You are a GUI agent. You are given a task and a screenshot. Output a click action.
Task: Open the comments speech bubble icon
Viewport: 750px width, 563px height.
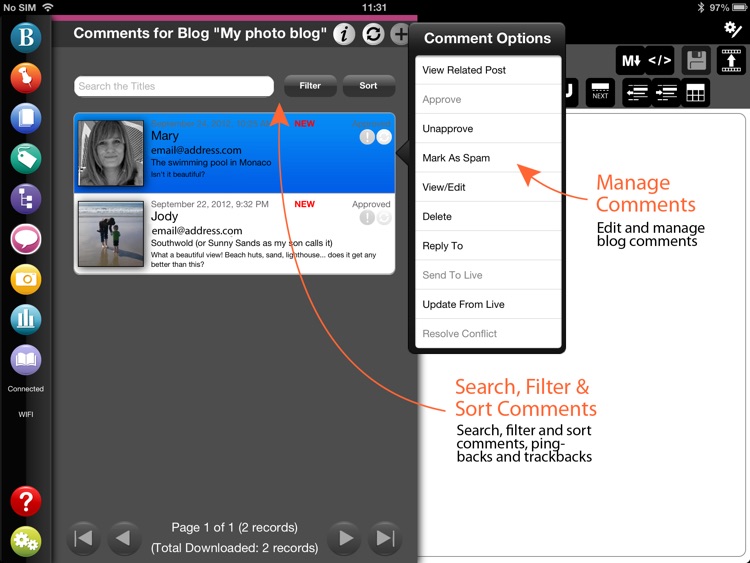point(26,239)
